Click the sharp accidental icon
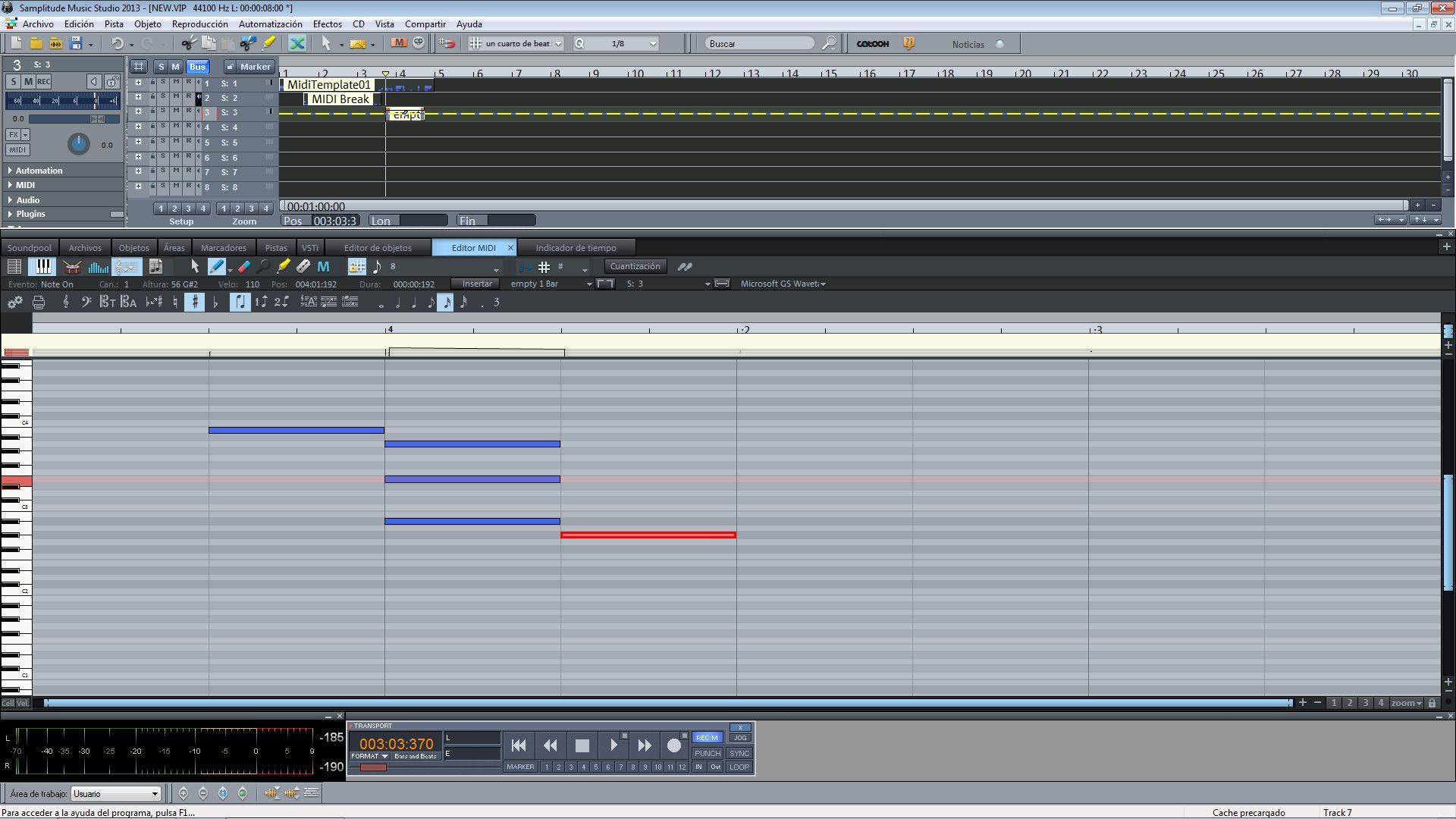Image resolution: width=1456 pixels, height=819 pixels. coord(195,303)
